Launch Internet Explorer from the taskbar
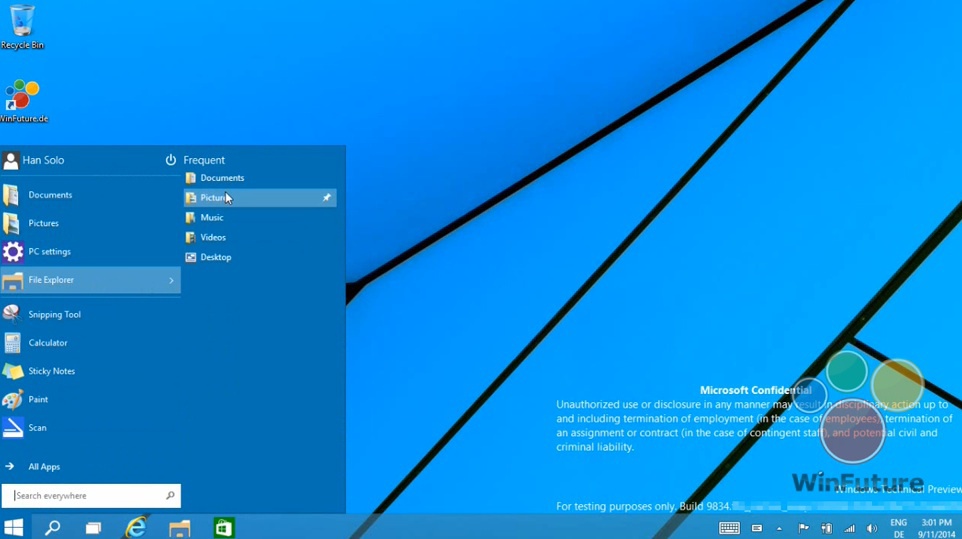This screenshot has width=962, height=539. (136, 527)
